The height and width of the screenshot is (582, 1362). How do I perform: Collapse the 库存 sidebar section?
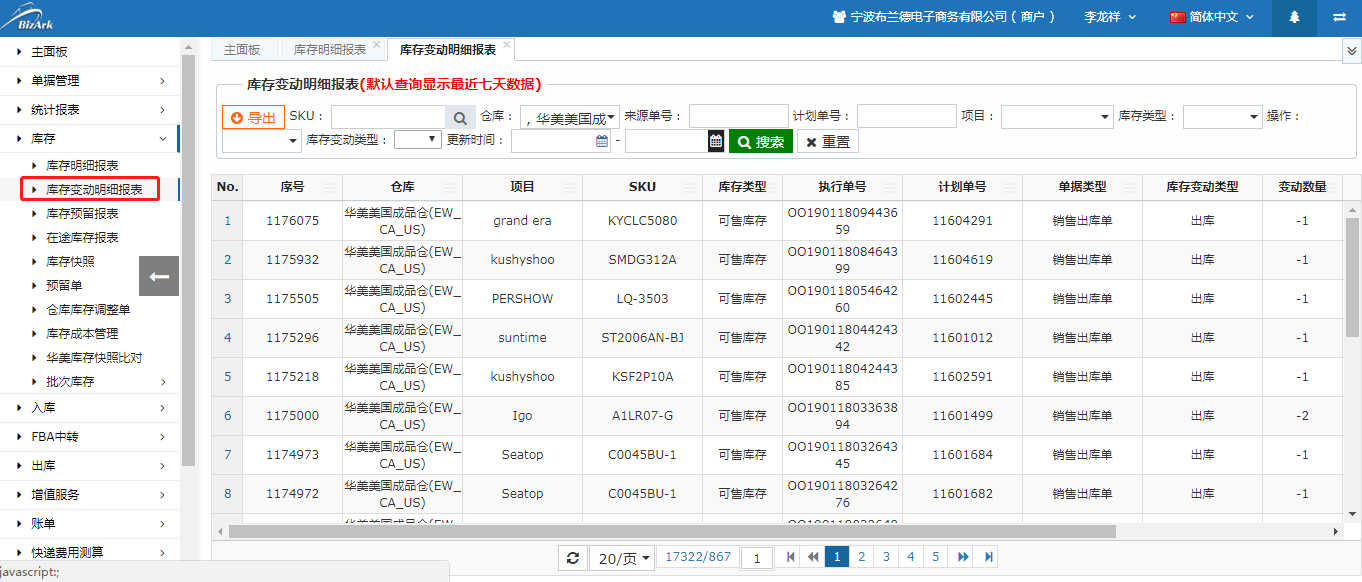click(90, 139)
